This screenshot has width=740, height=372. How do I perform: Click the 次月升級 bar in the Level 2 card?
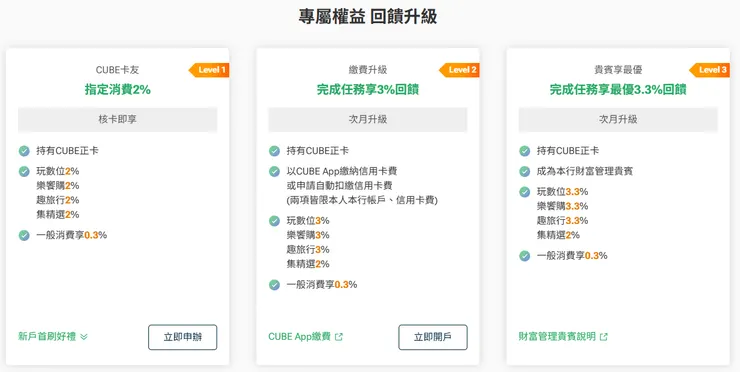[368, 119]
